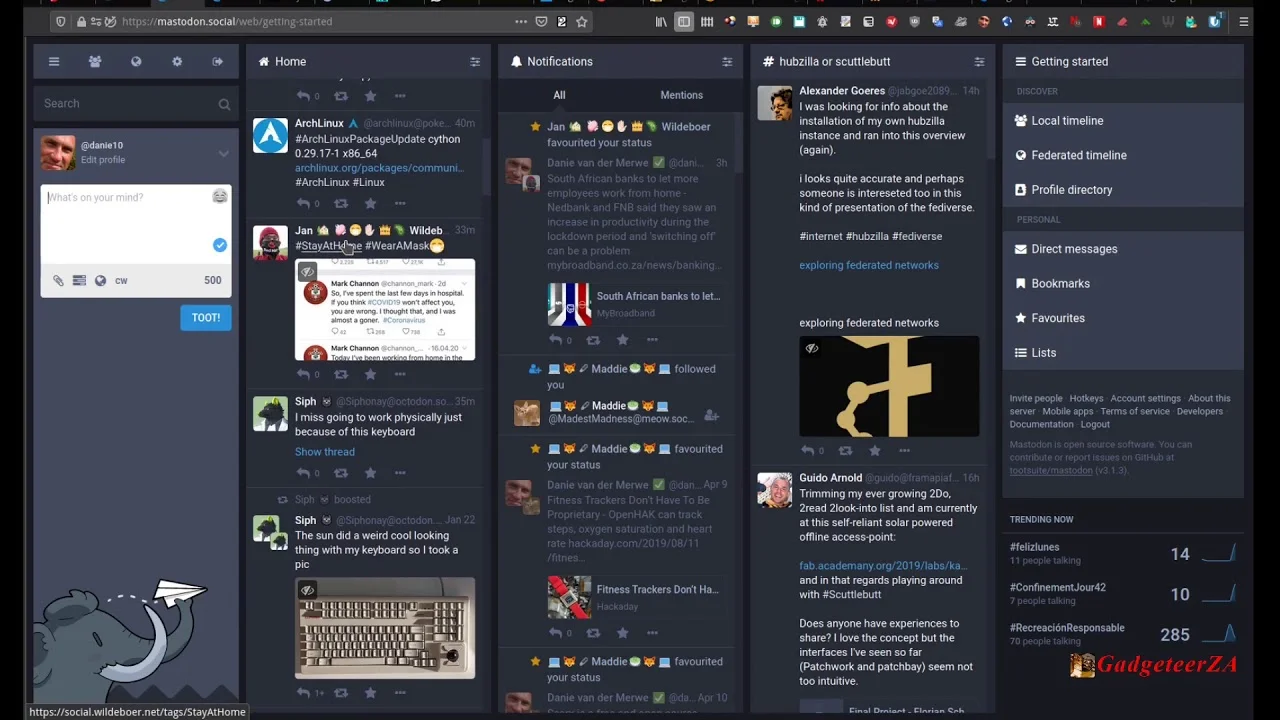Reply to the ArchLinux post
The width and height of the screenshot is (1280, 720).
tap(303, 204)
